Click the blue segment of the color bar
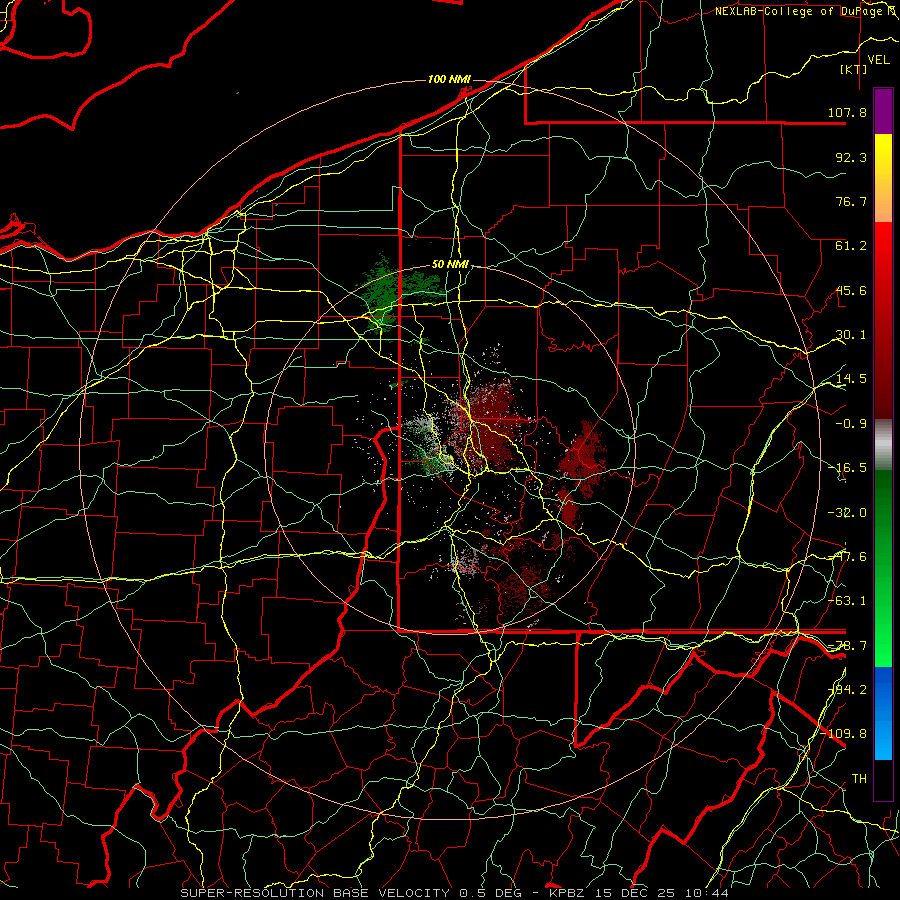Screen dimensions: 900x900 click(883, 713)
